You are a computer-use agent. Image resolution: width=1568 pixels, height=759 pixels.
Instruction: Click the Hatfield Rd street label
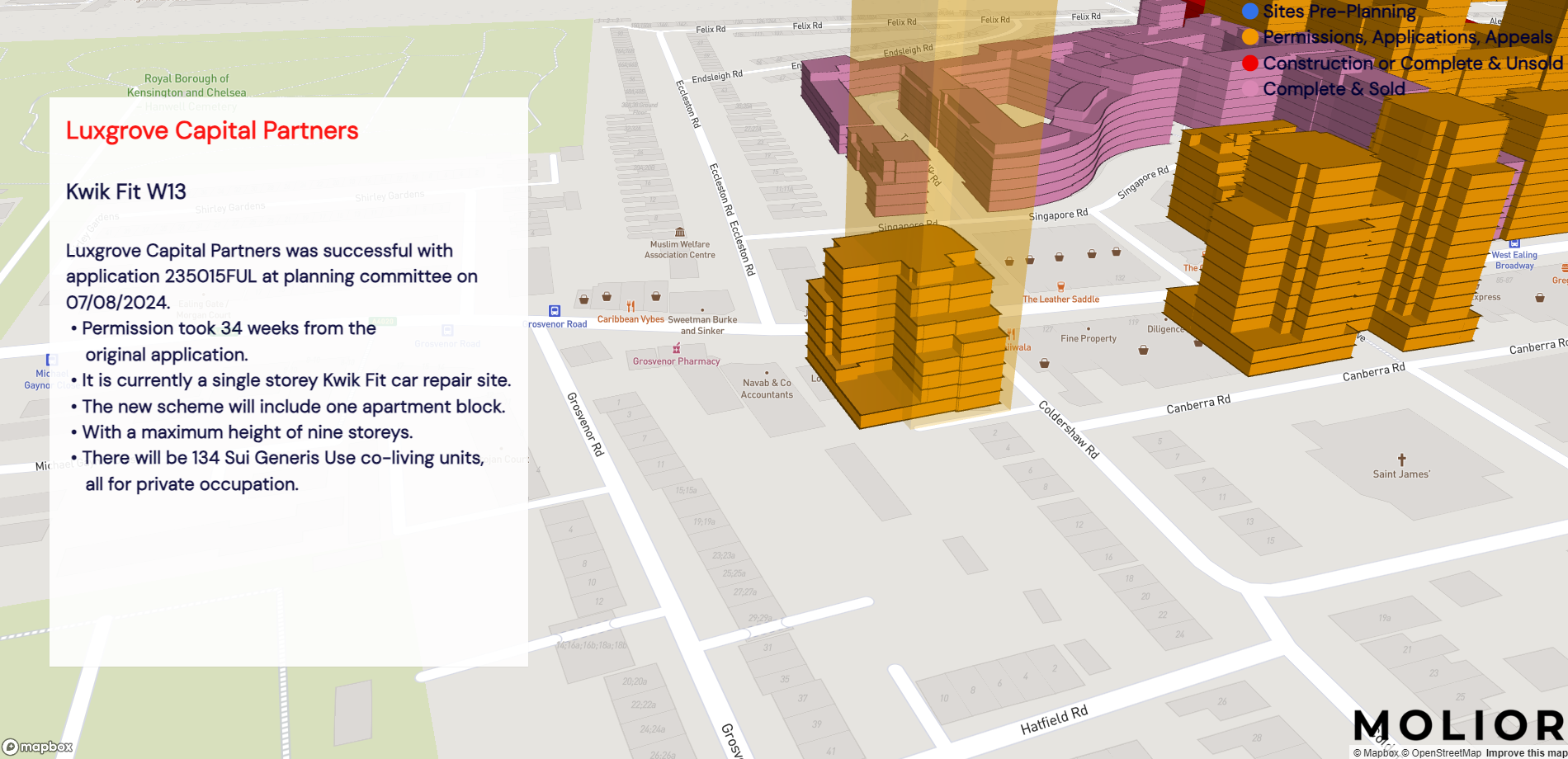1054,719
